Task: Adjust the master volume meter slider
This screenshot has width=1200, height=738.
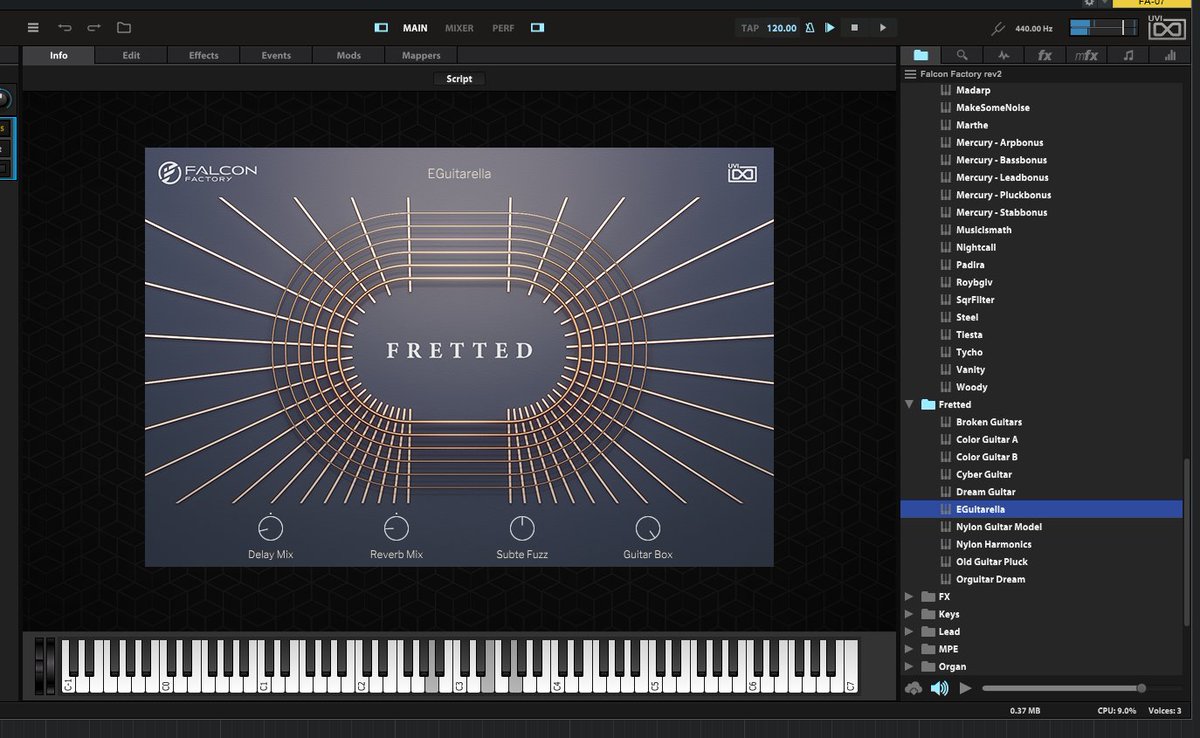Action: 1104,28
